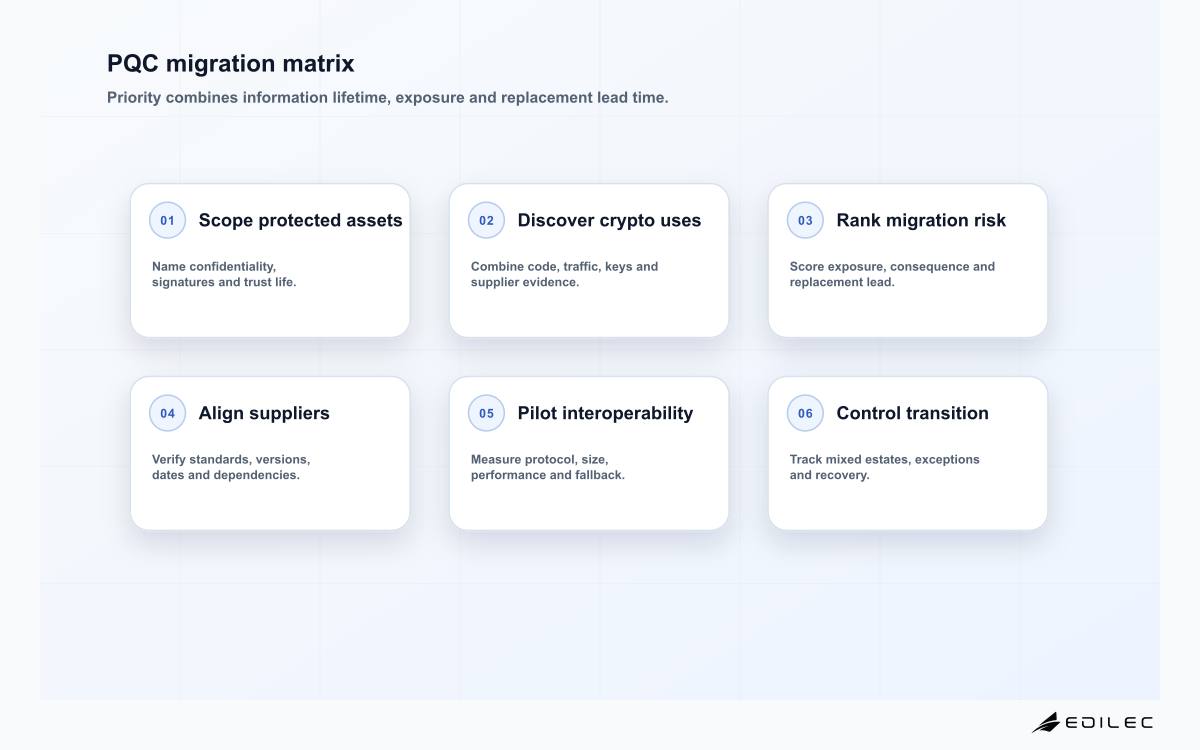Click 'Track mixed estates, exceptions' description

[885, 467]
